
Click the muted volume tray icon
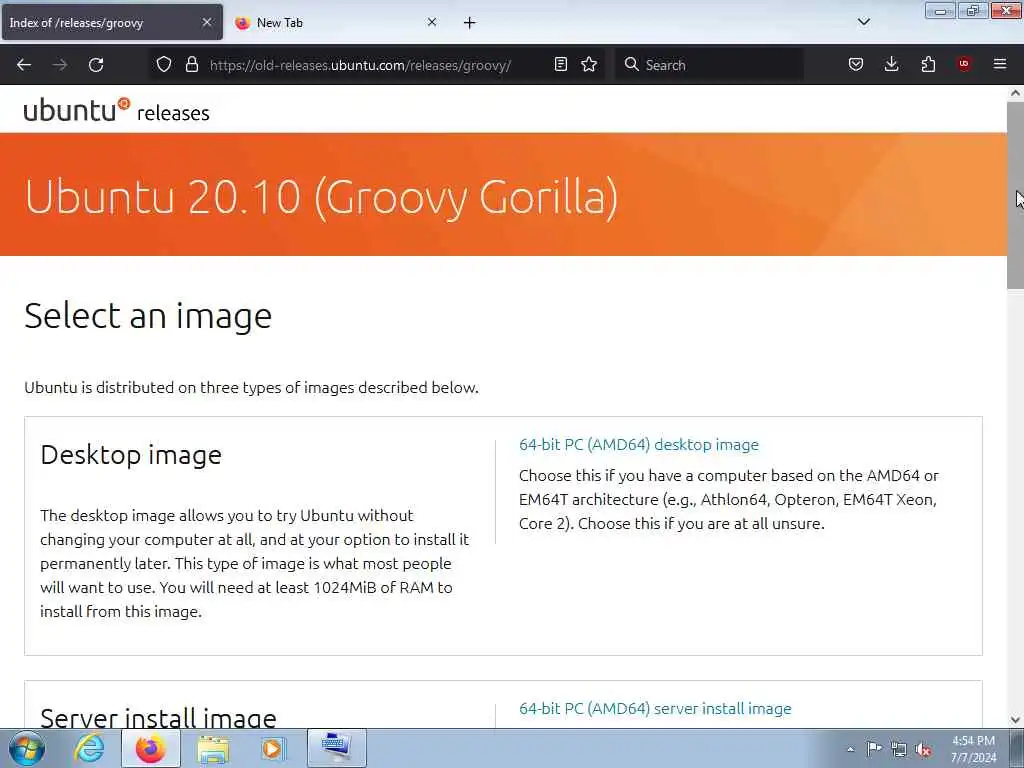point(923,750)
